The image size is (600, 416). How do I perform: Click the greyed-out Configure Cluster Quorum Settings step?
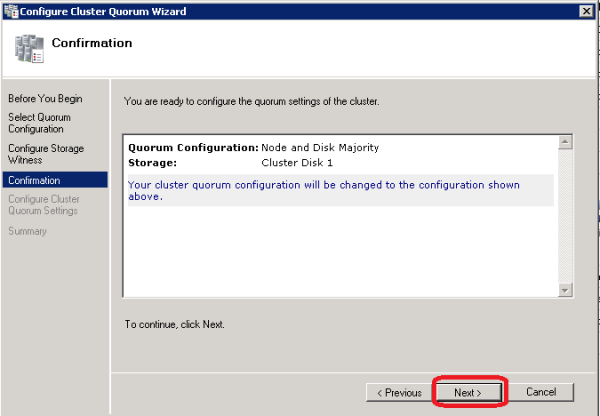point(46,205)
